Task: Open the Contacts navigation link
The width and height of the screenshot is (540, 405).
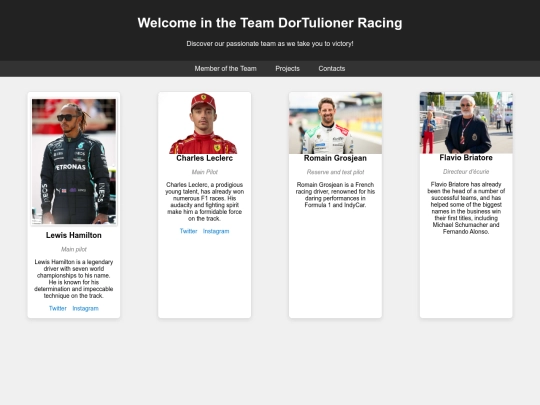Action: pyautogui.click(x=331, y=69)
